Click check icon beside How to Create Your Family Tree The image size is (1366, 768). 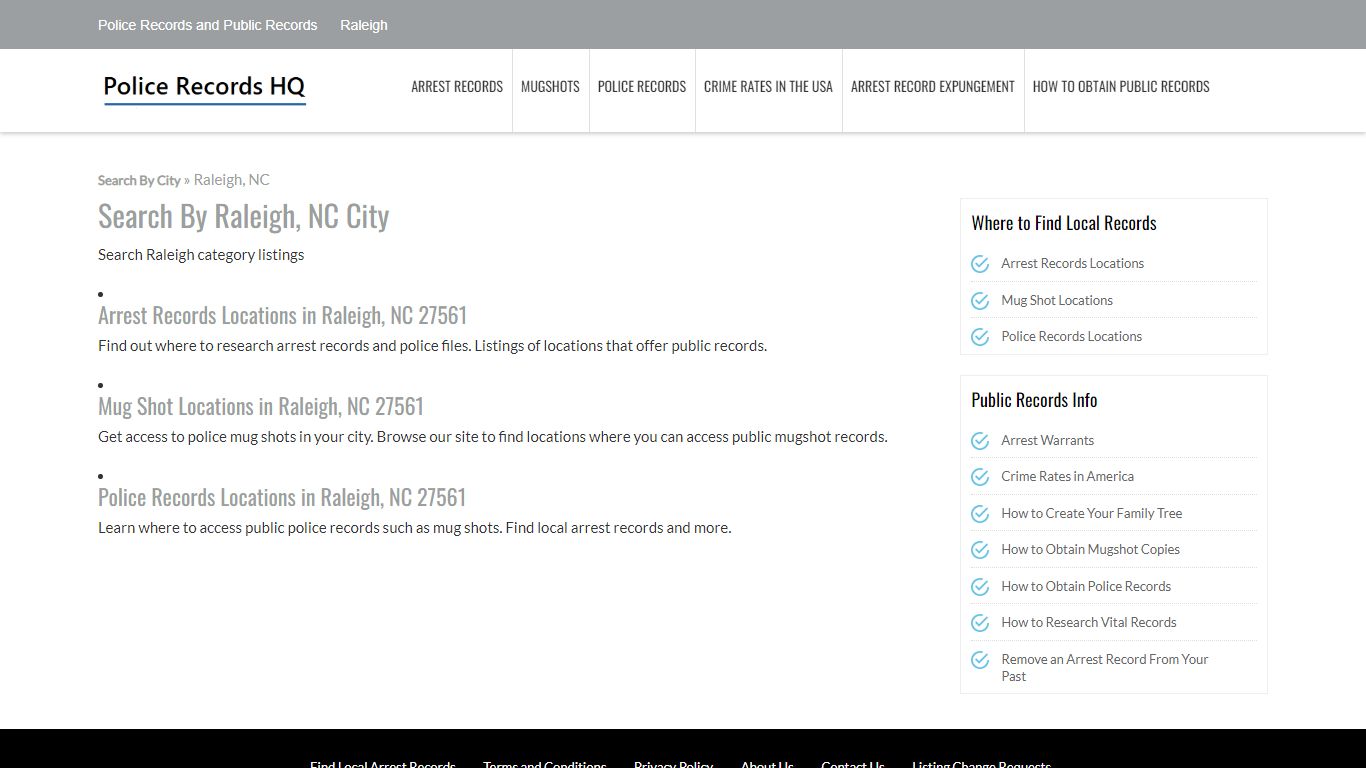tap(980, 514)
